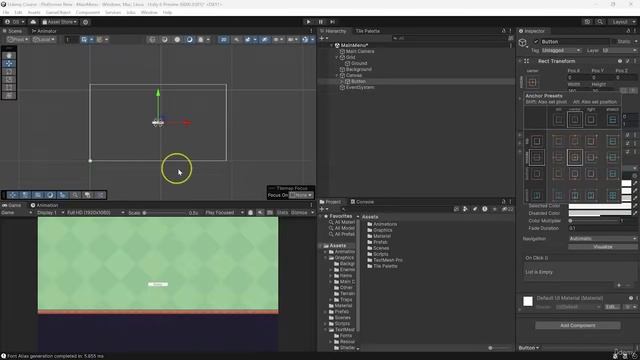640x360 pixels.
Task: Open the Tag dropdown in Inspector
Action: tap(562, 51)
